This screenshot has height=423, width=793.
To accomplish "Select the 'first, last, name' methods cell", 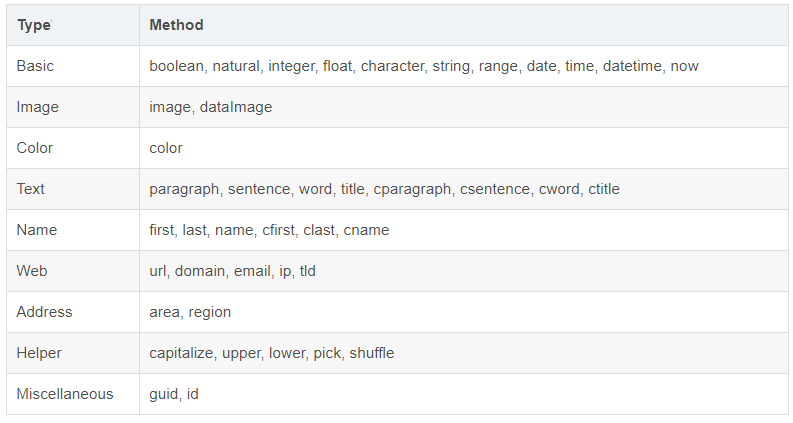I will click(x=269, y=230).
